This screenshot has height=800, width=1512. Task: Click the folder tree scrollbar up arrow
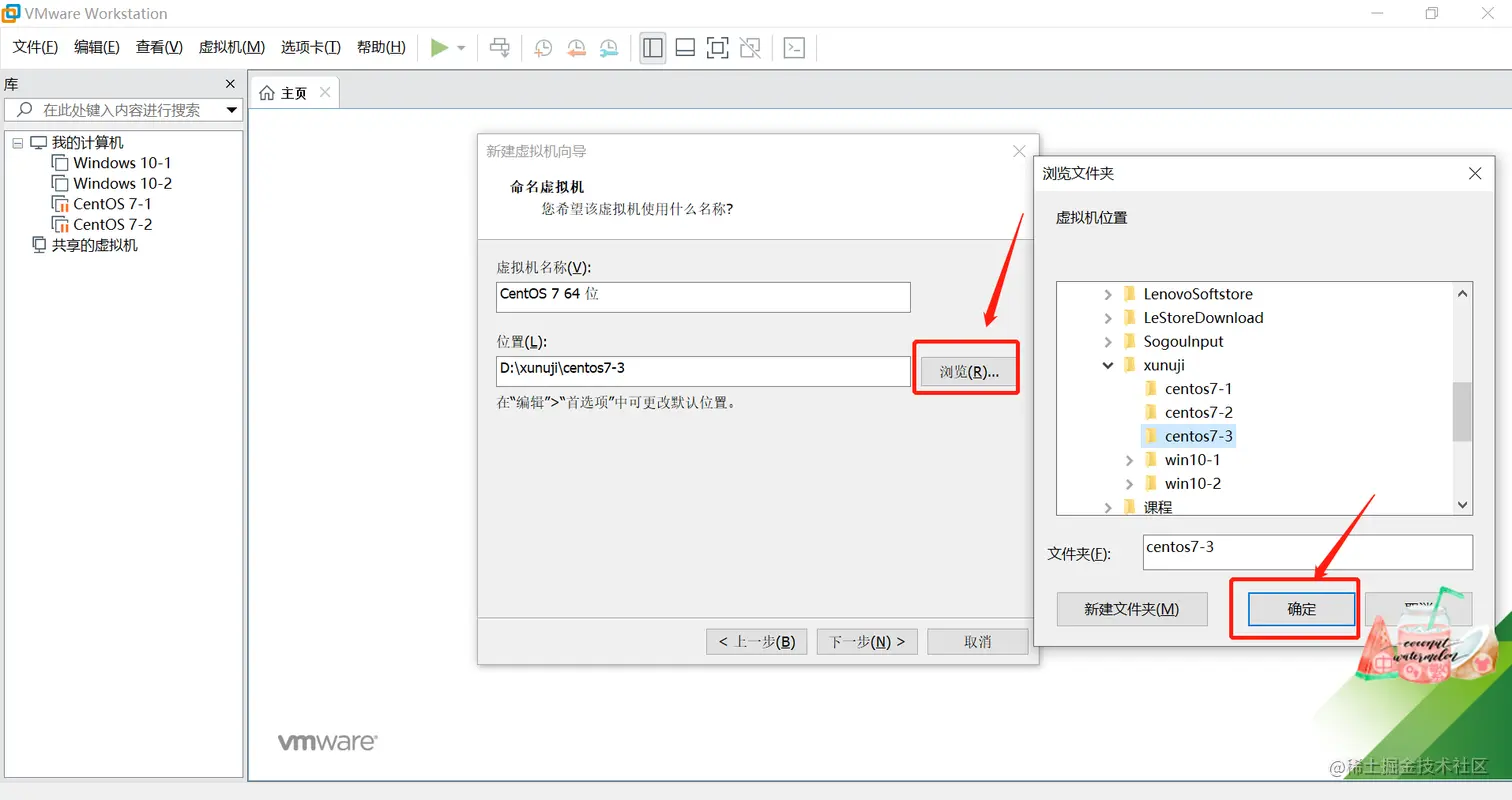(1463, 294)
